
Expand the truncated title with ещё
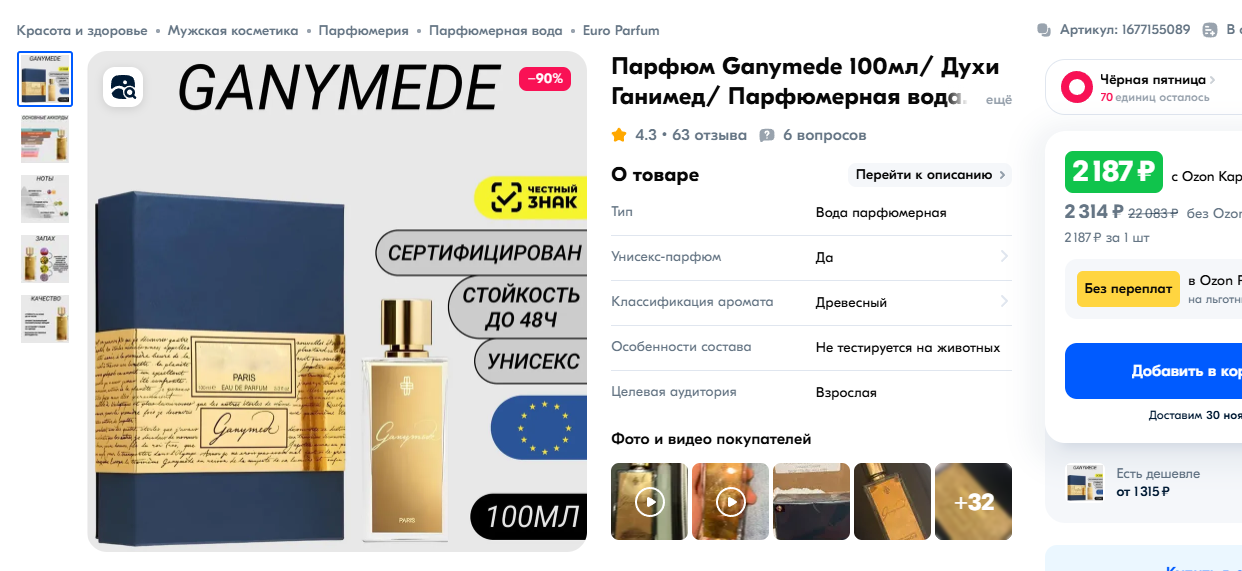[x=999, y=100]
